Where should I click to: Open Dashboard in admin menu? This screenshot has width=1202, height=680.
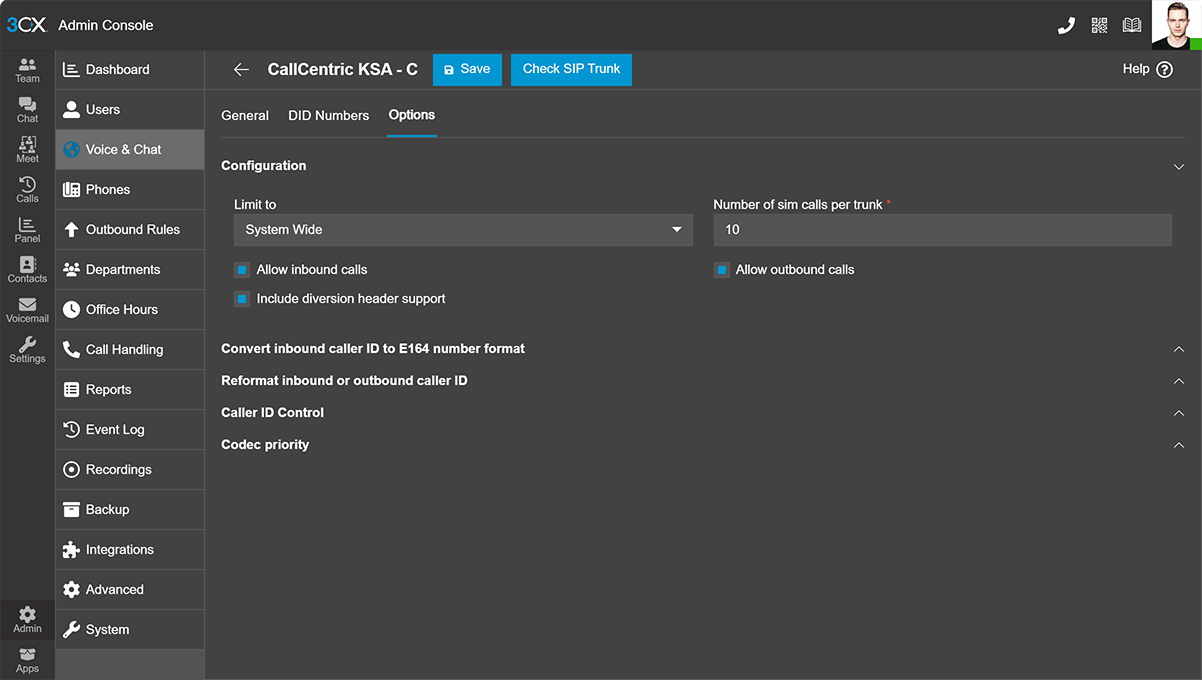(130, 70)
